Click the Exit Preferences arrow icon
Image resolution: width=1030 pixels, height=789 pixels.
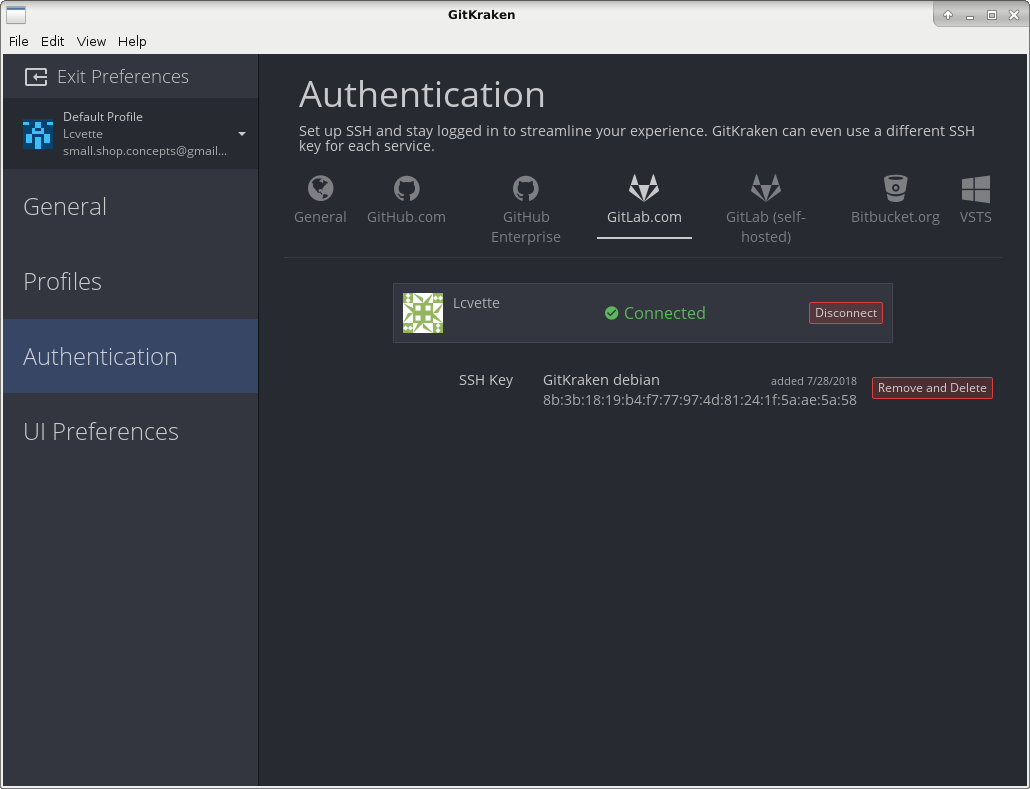[36, 77]
